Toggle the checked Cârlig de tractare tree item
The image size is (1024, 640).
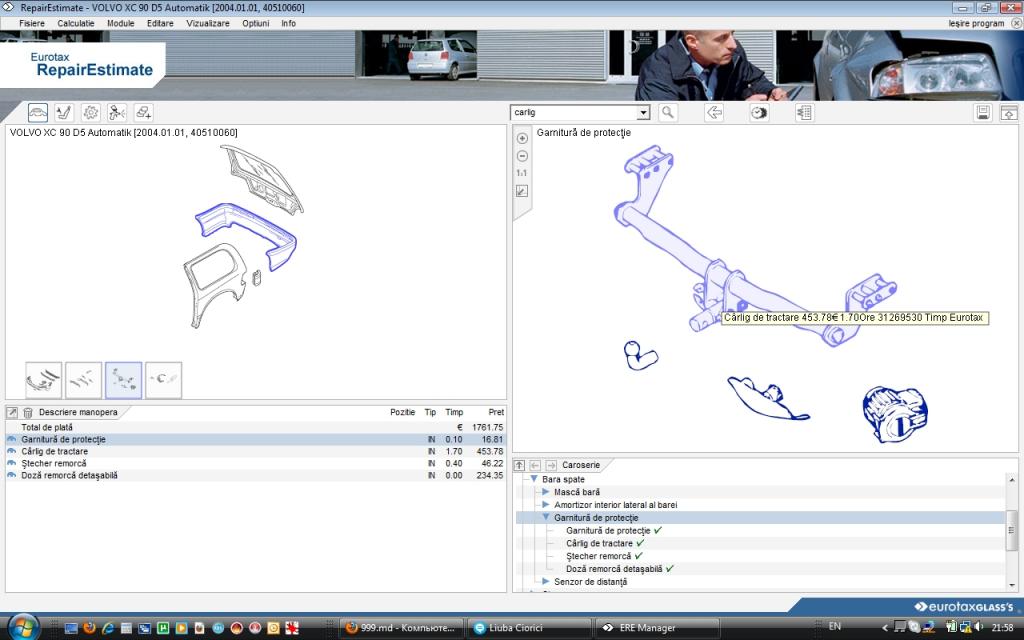coord(605,543)
